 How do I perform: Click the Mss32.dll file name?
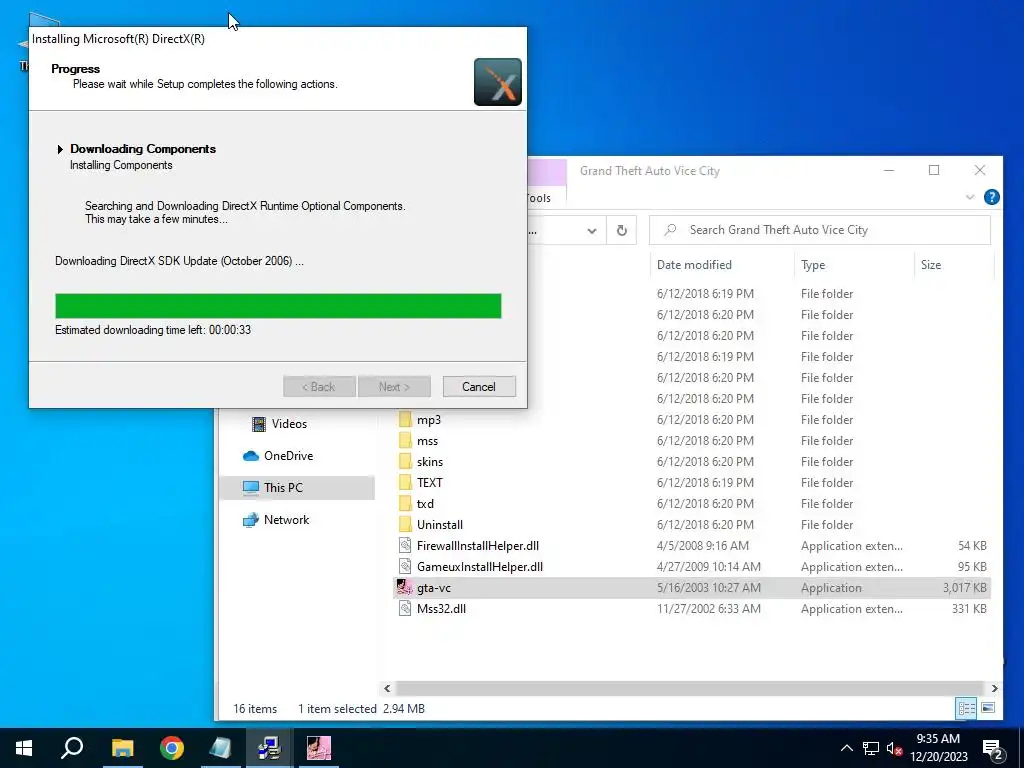441,609
